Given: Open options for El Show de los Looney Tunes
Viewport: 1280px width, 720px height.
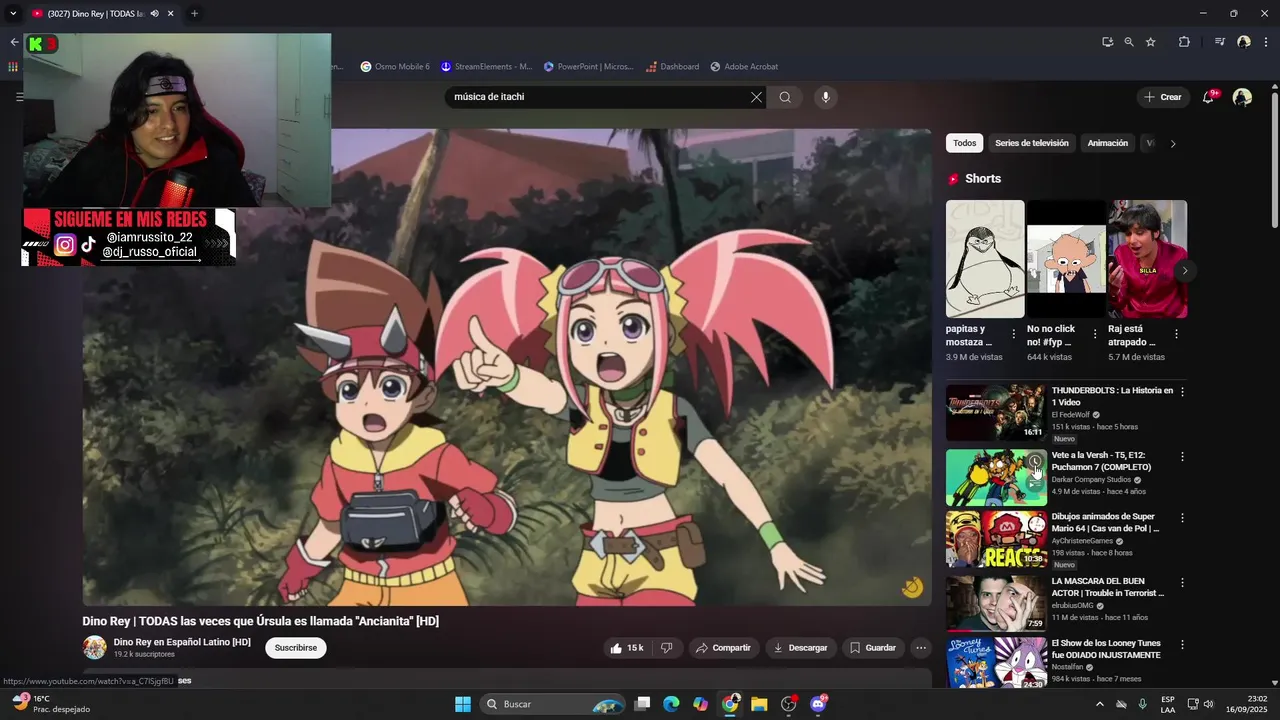Looking at the screenshot, I should pyautogui.click(x=1182, y=645).
